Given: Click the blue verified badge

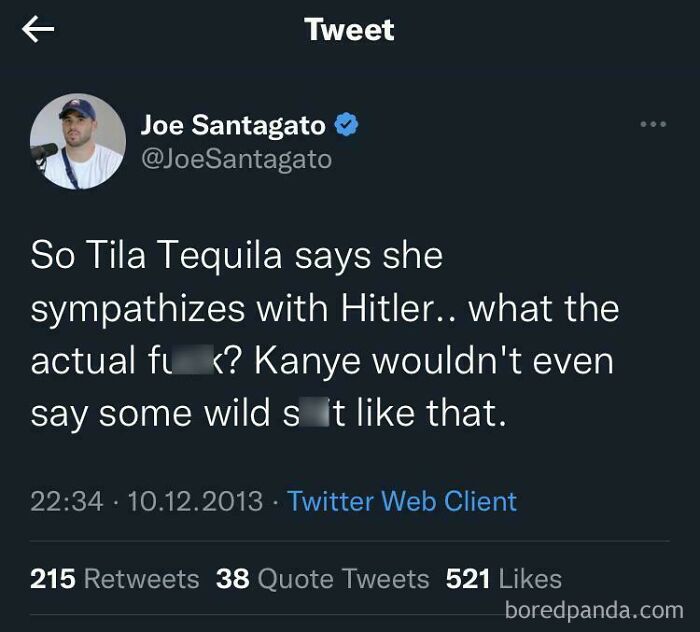Looking at the screenshot, I should click(x=346, y=125).
